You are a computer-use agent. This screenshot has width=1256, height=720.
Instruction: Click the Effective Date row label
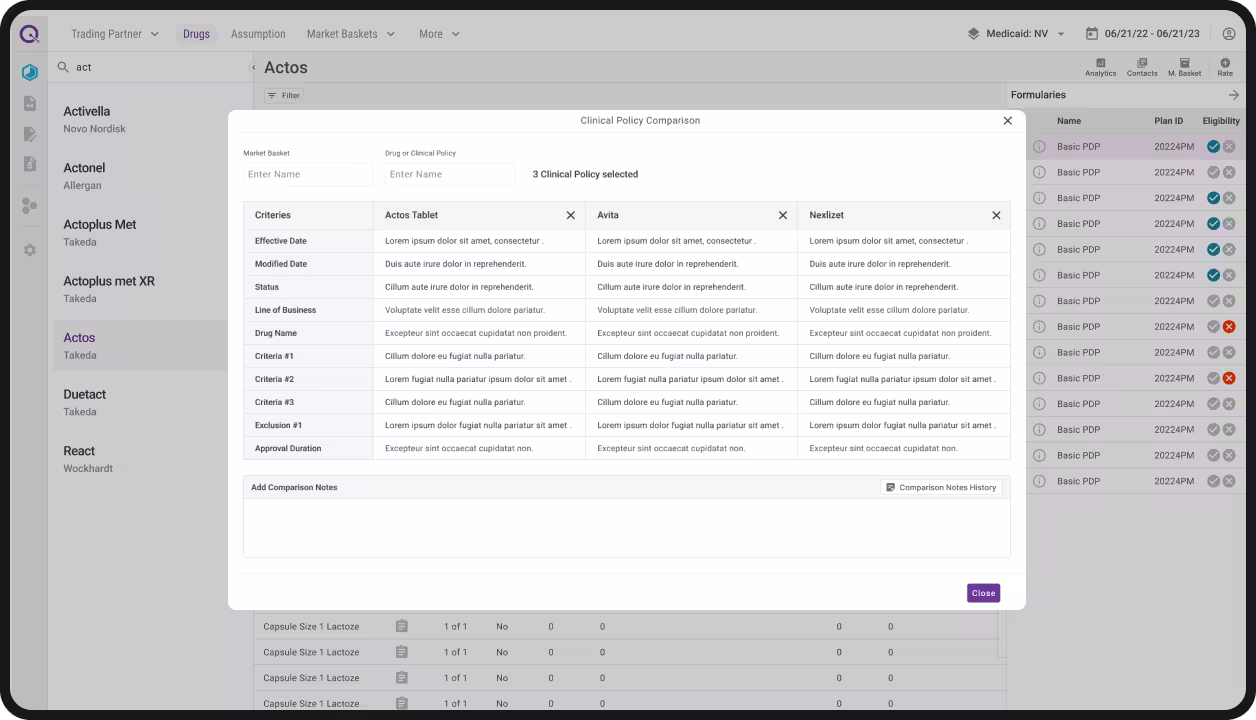[281, 241]
